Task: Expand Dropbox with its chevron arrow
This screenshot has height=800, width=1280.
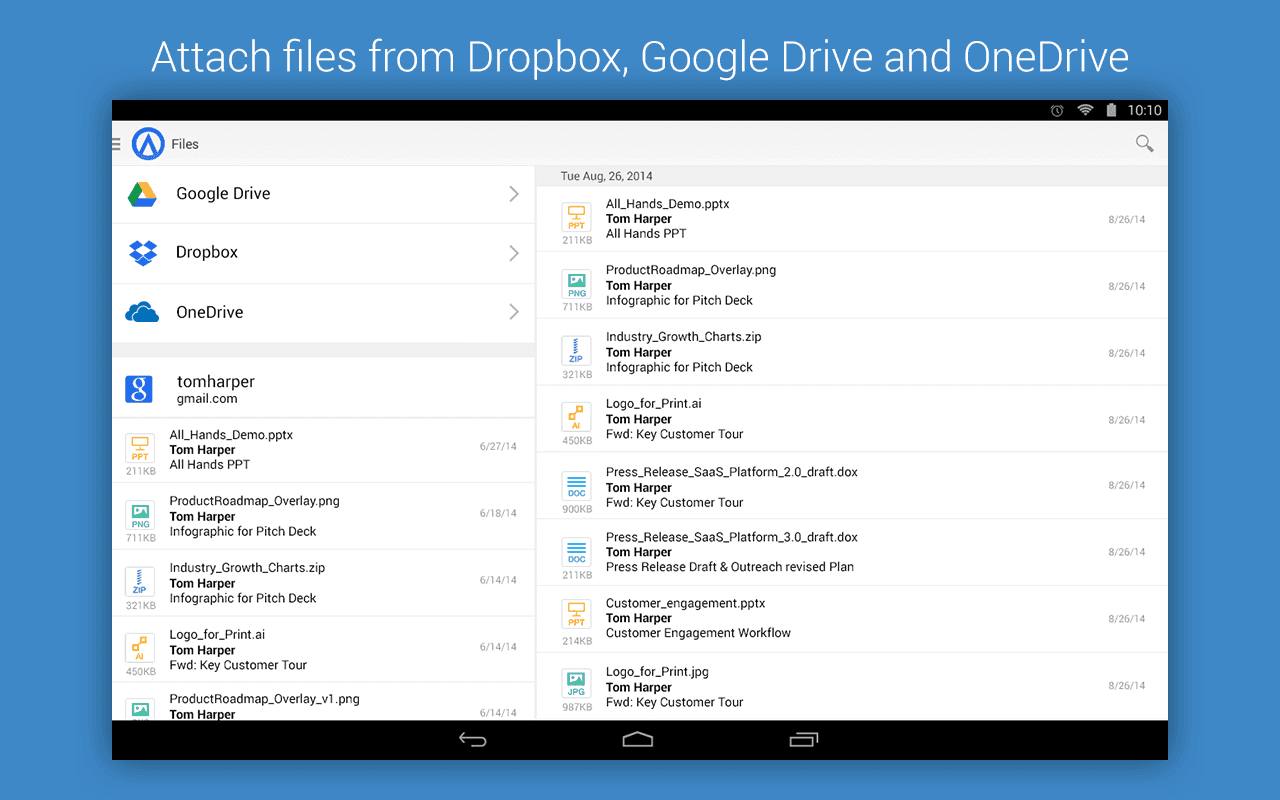Action: pyautogui.click(x=514, y=253)
